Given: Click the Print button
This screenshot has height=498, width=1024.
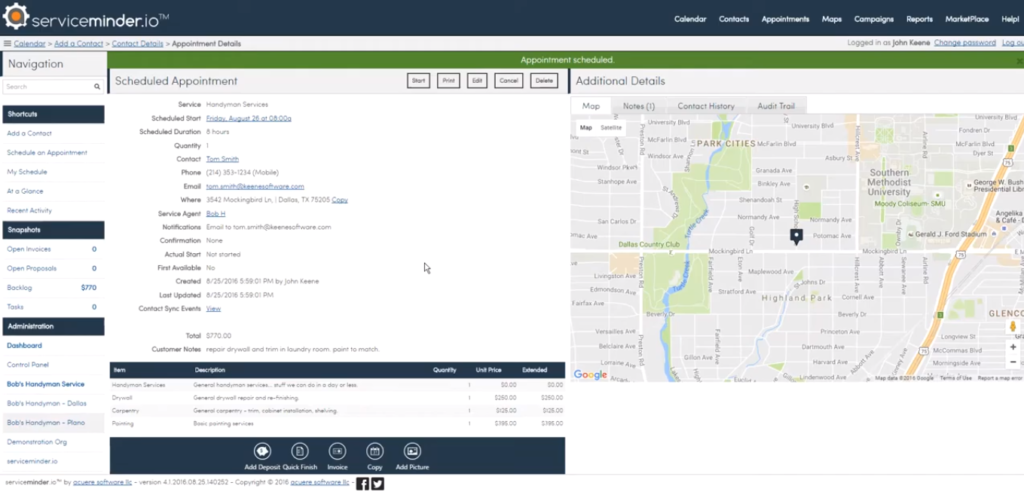Looking at the screenshot, I should click(x=448, y=81).
